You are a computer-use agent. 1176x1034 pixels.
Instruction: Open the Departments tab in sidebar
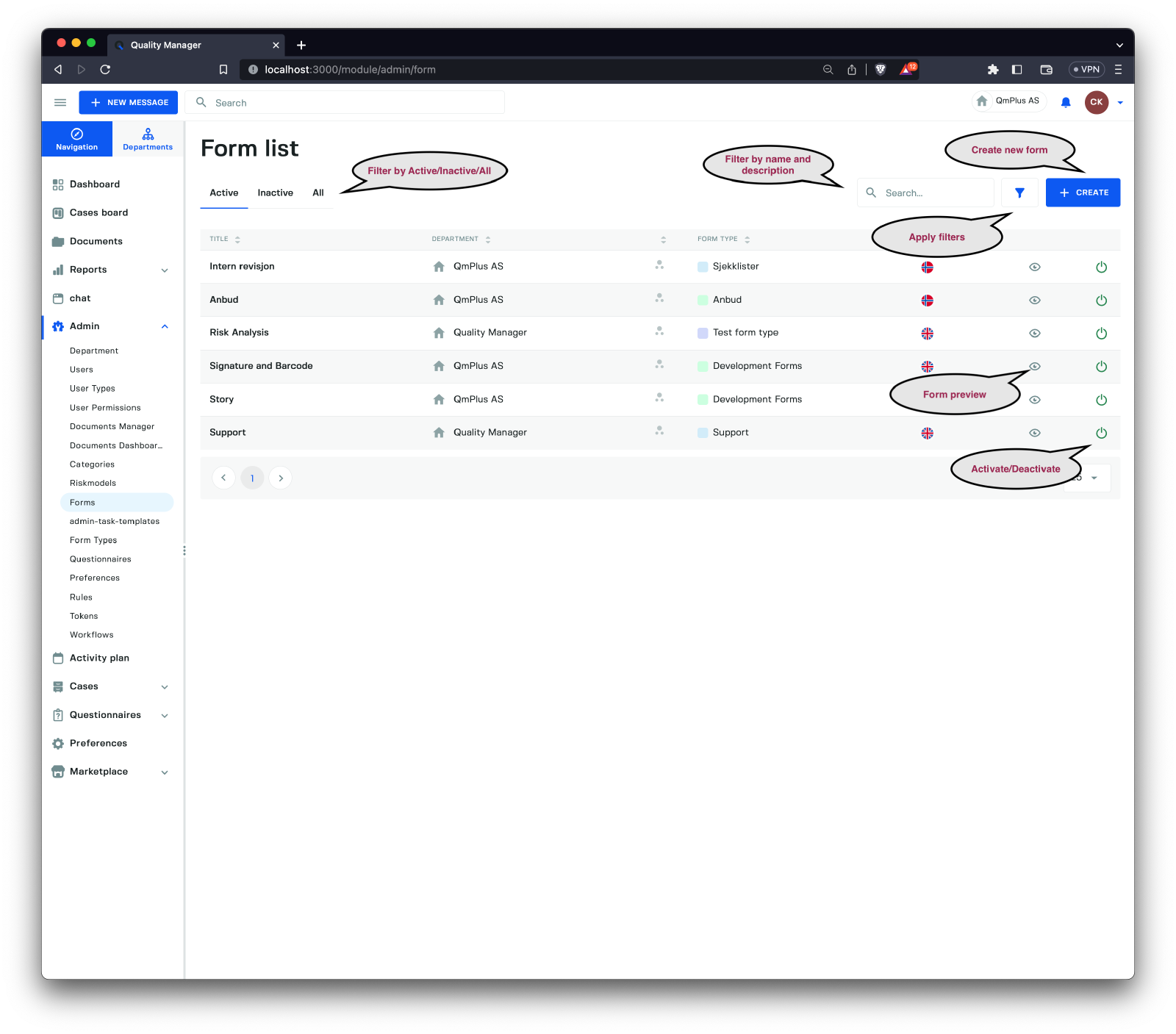[x=148, y=139]
